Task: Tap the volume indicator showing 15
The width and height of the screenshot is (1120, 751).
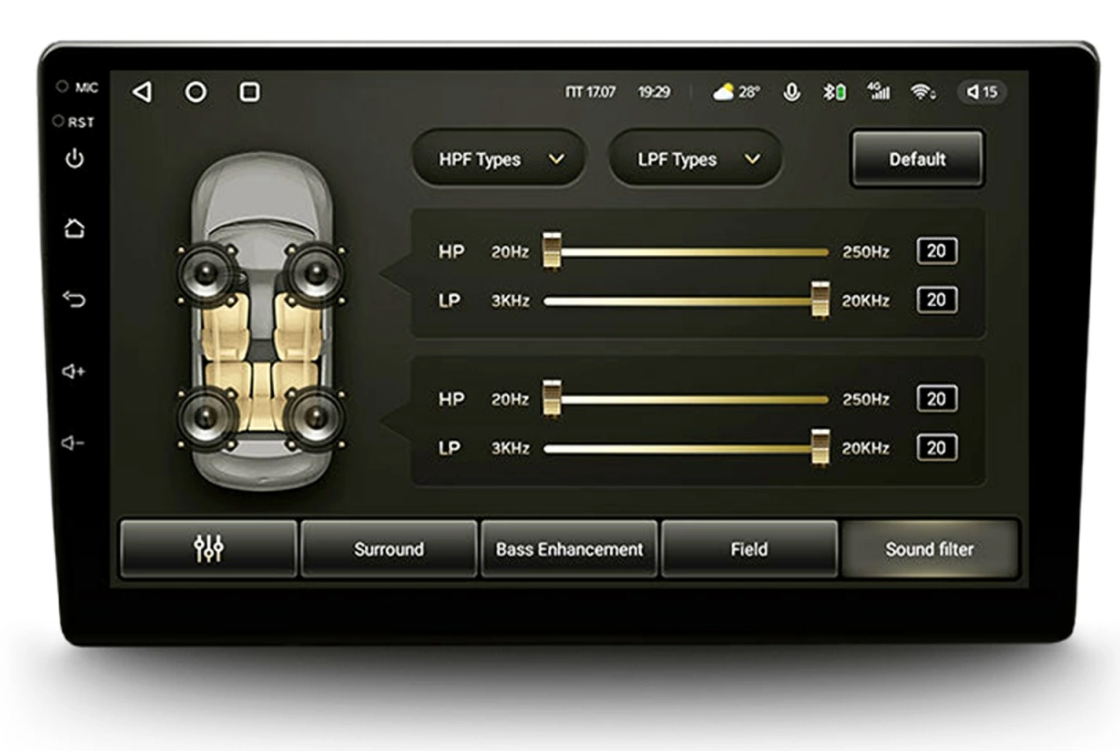Action: pyautogui.click(x=982, y=92)
